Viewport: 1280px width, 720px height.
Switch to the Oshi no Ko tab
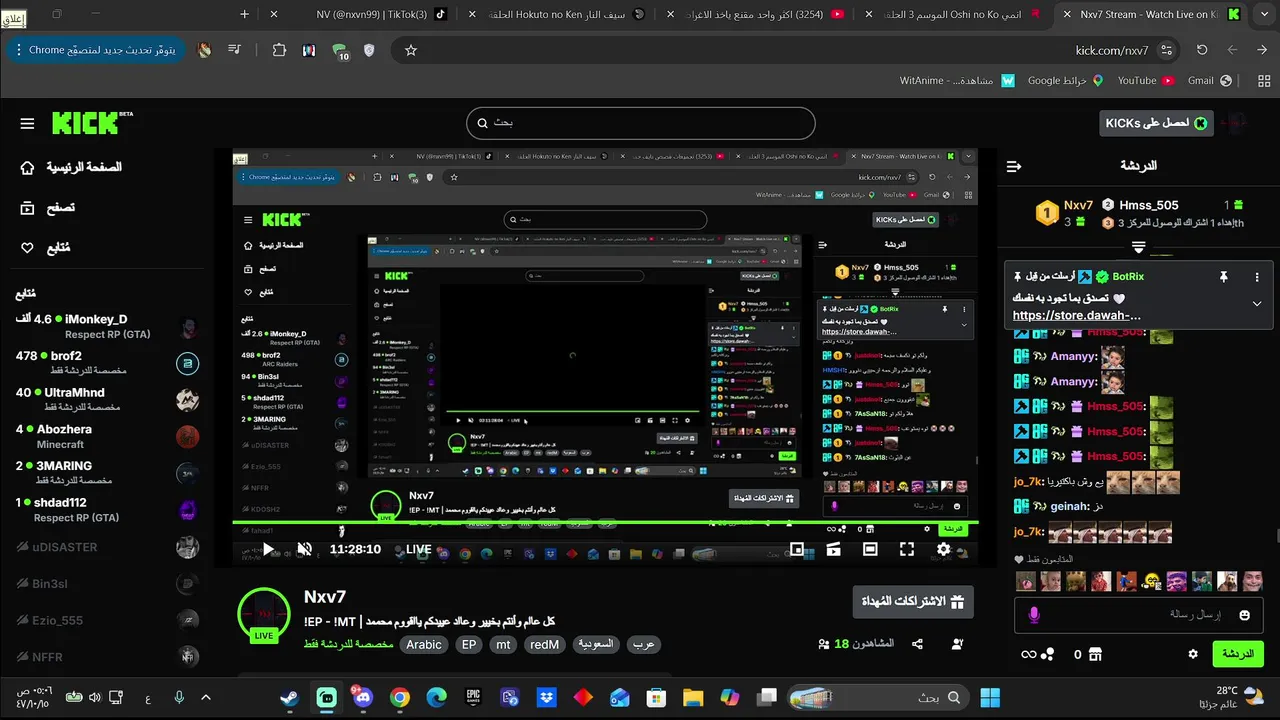(950, 14)
